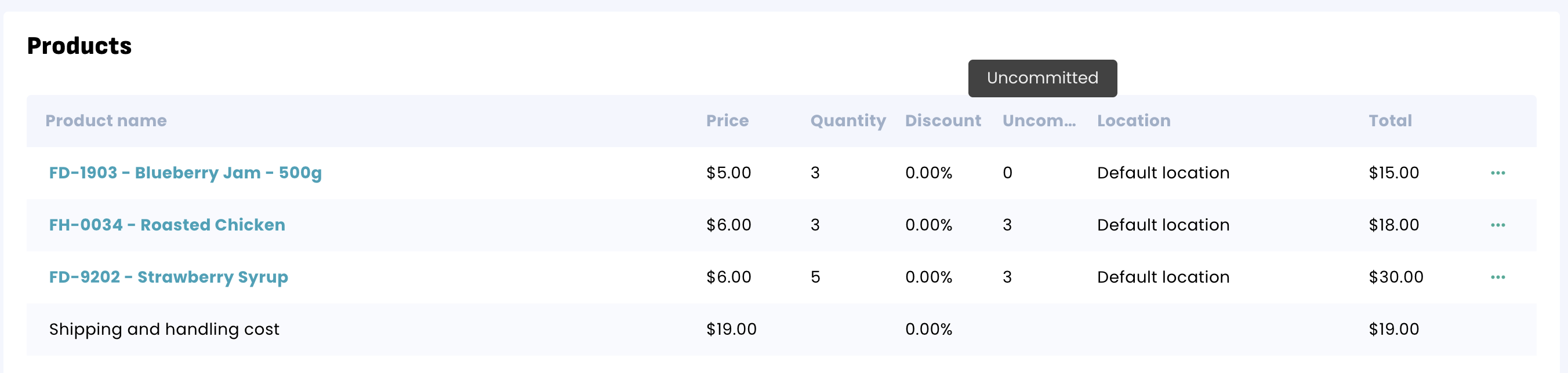Open the FD-1903 Blueberry Jam product link
Viewport: 1568px width, 373px height.
tap(185, 173)
